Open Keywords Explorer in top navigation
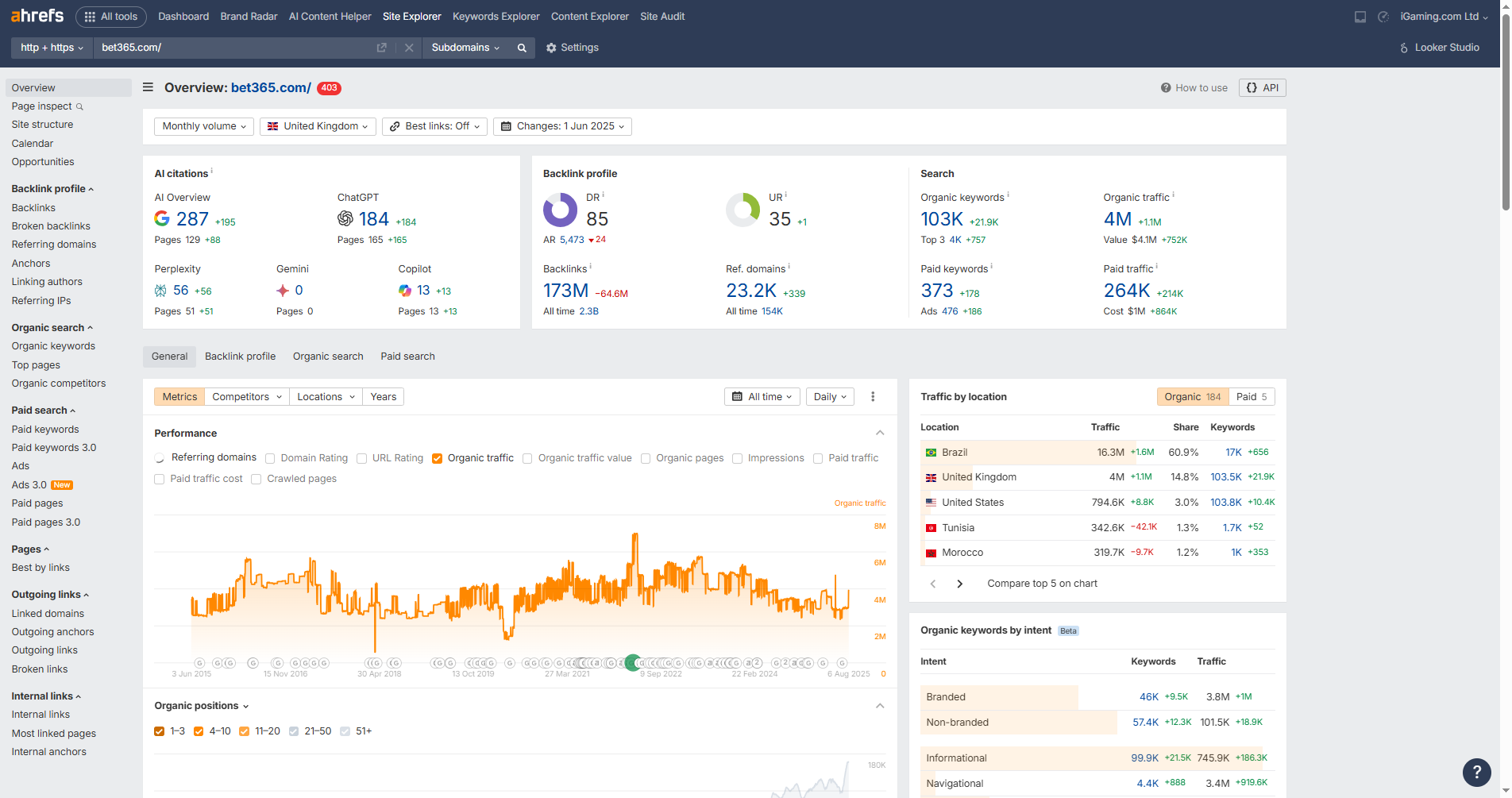Viewport: 1512px width, 798px height. [x=496, y=16]
